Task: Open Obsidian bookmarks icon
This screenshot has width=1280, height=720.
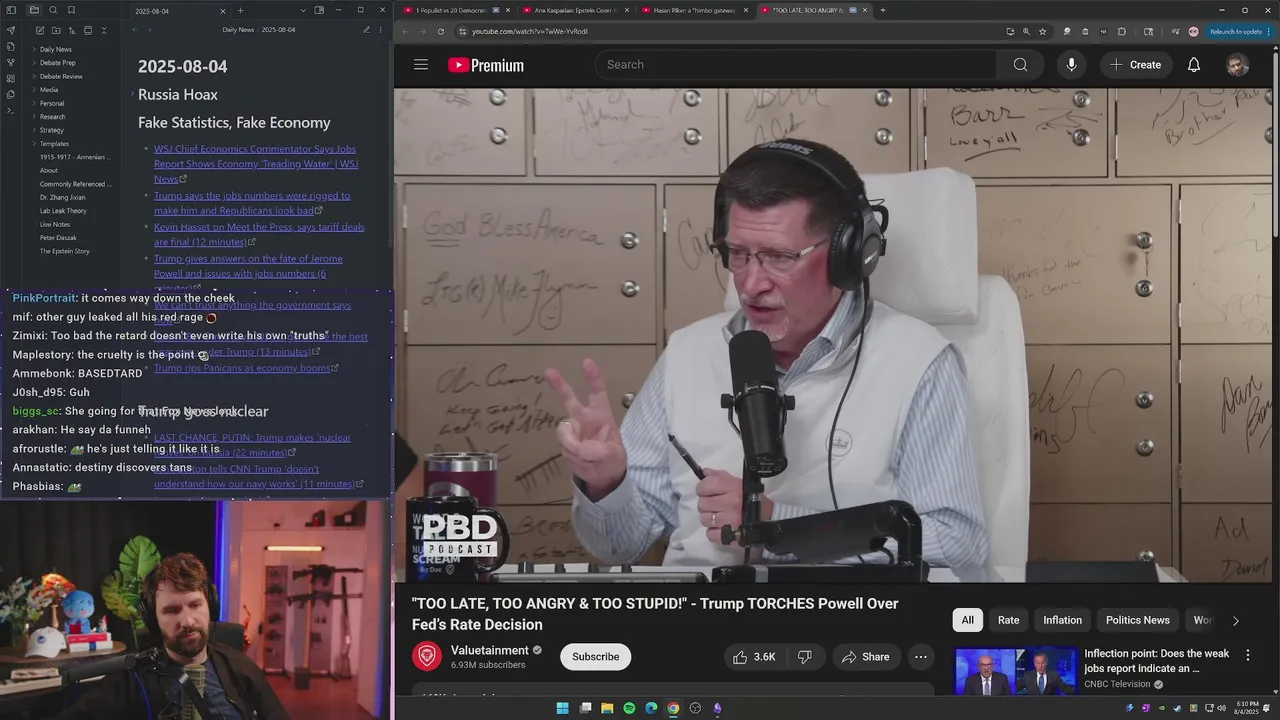Action: pos(71,10)
